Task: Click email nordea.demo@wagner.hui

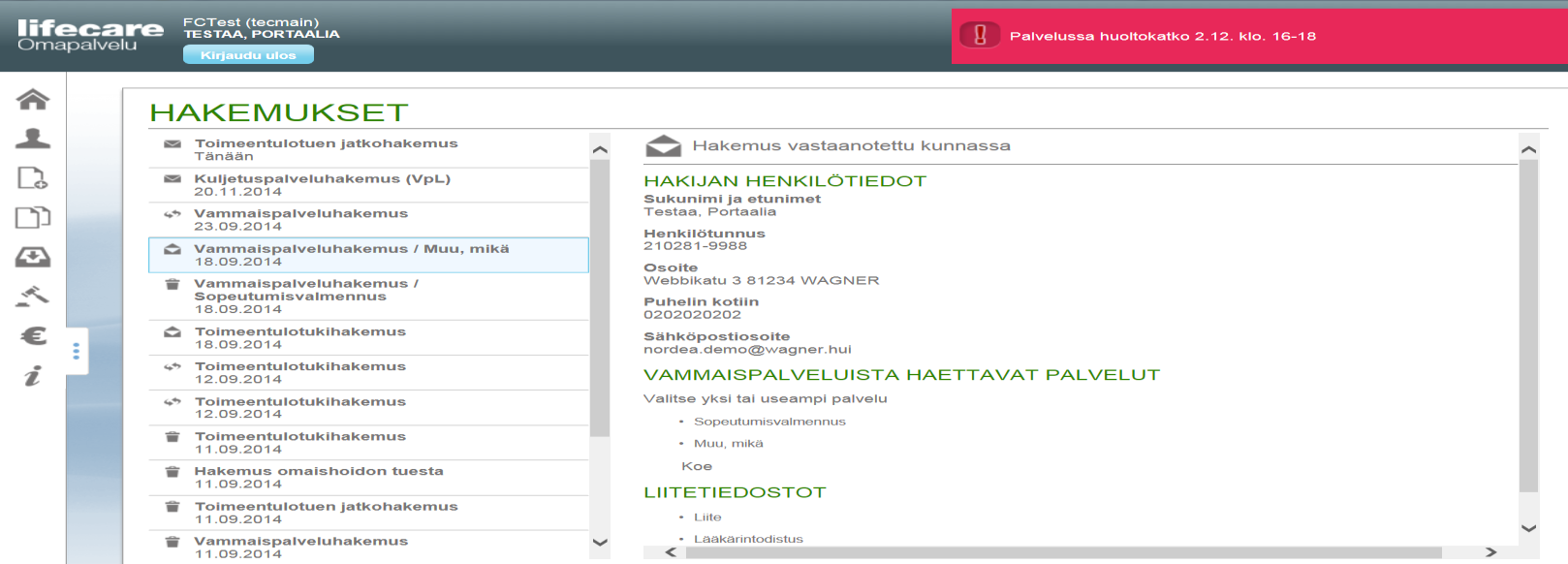Action: pos(747,350)
